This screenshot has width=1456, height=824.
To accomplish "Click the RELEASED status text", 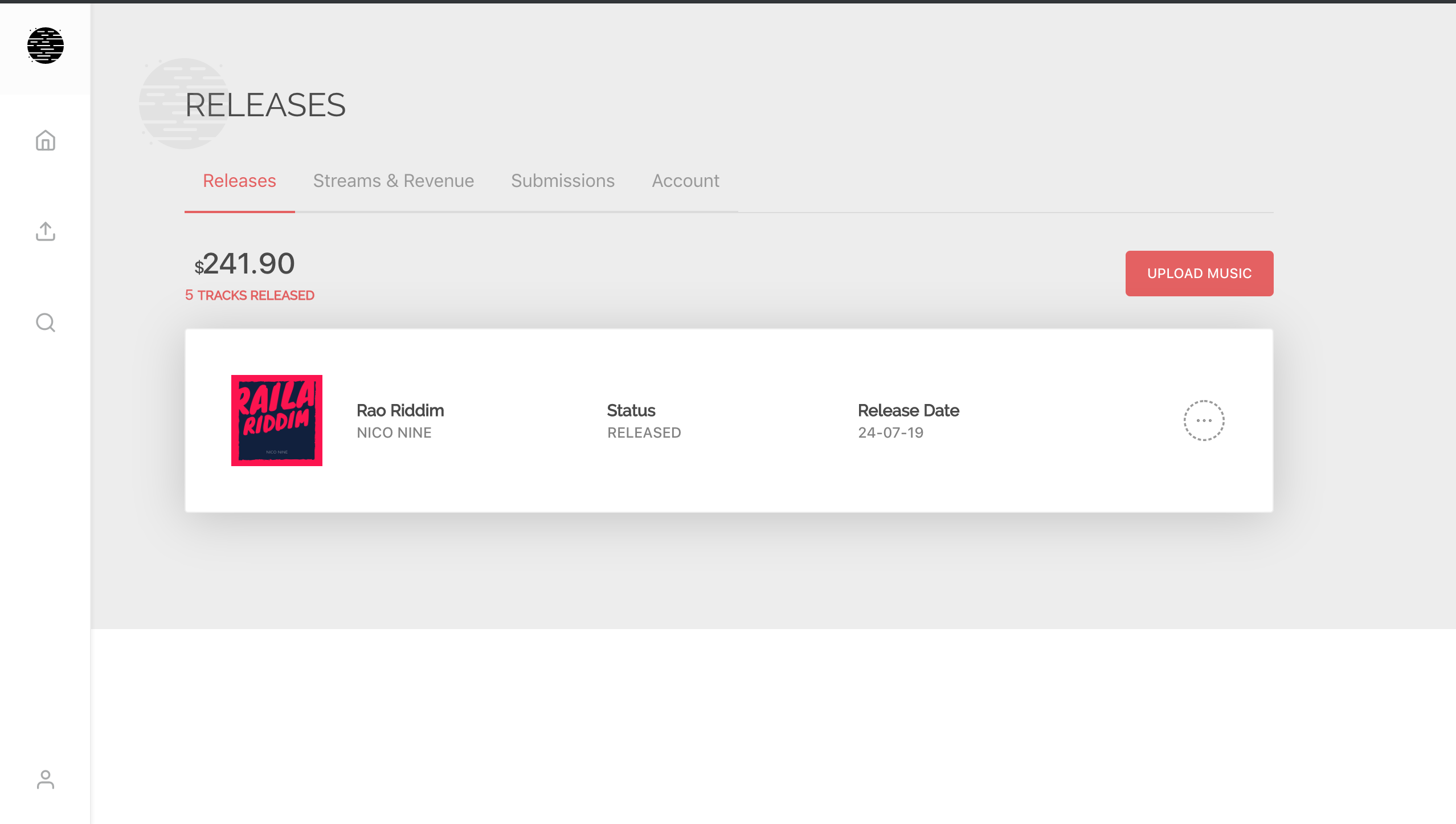I will tap(644, 433).
